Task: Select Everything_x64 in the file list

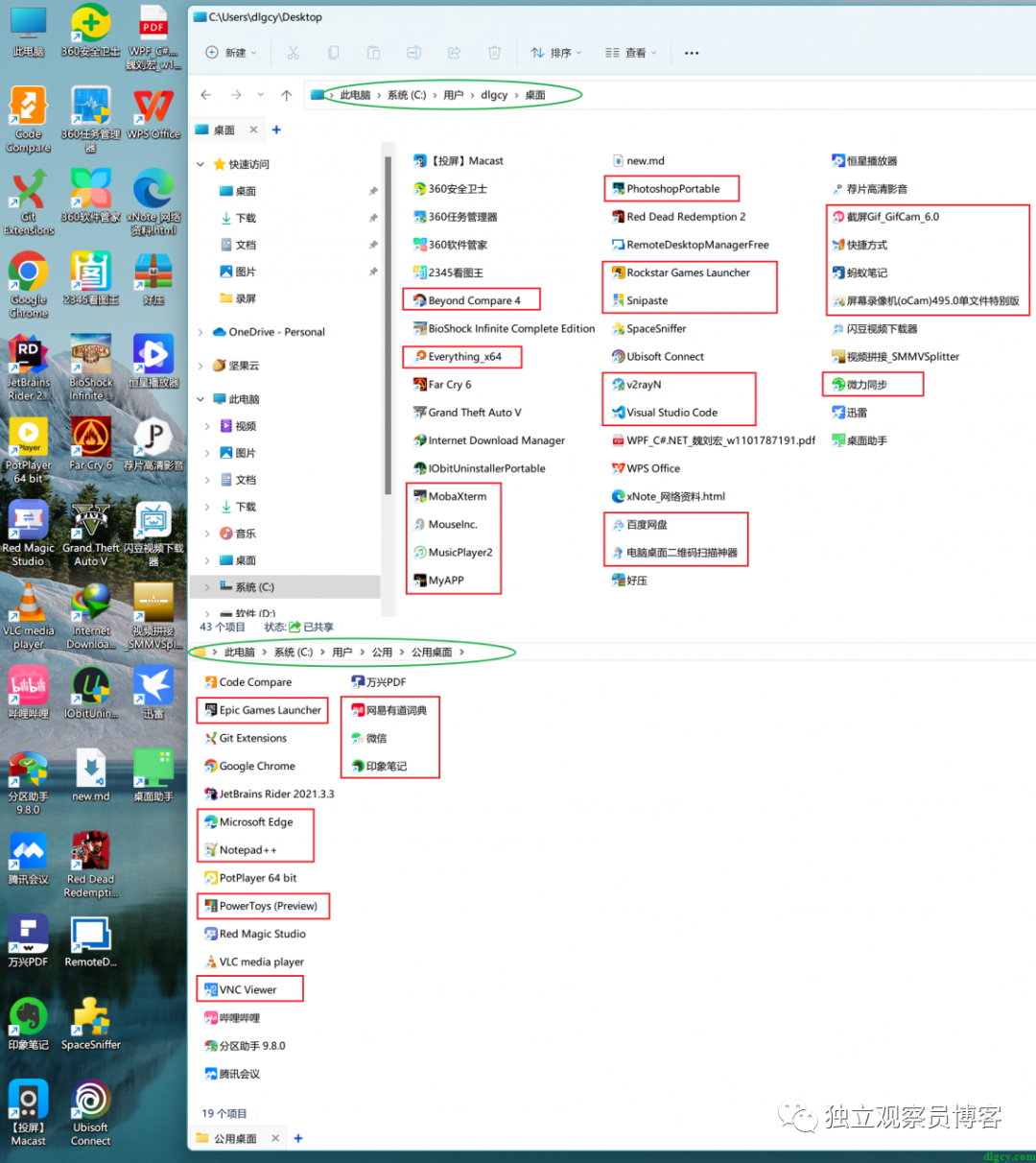Action: point(457,357)
